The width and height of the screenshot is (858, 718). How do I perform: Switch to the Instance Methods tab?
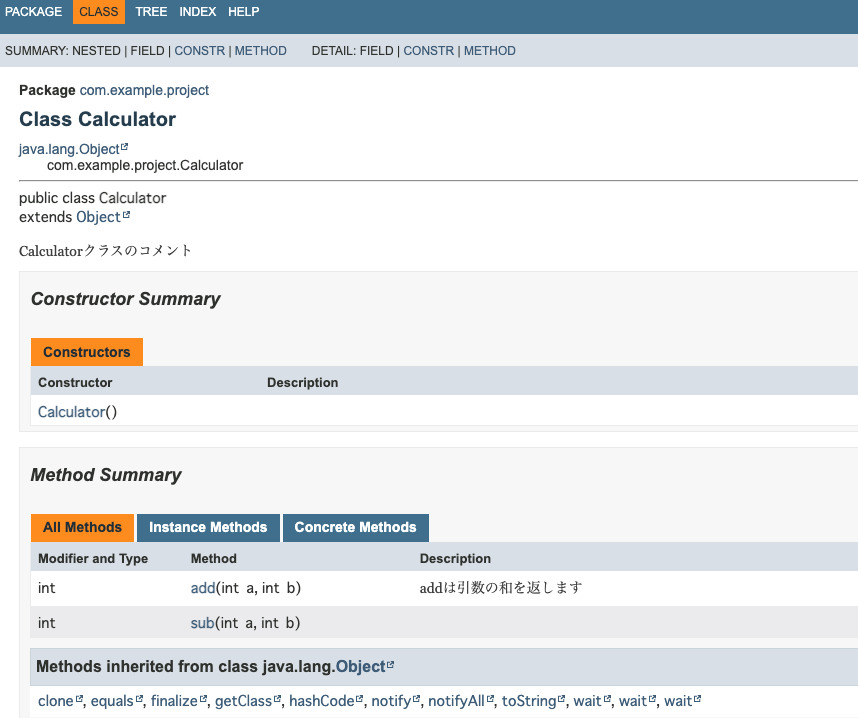[x=207, y=527]
